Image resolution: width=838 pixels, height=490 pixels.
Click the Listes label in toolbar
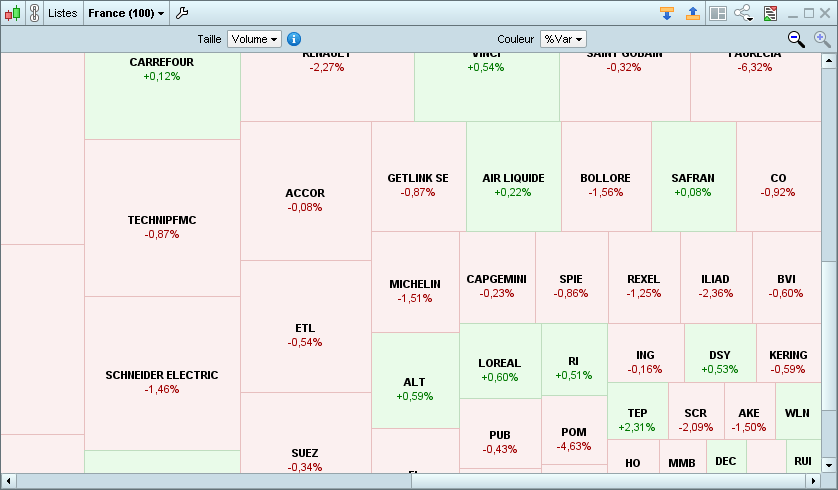click(x=62, y=13)
